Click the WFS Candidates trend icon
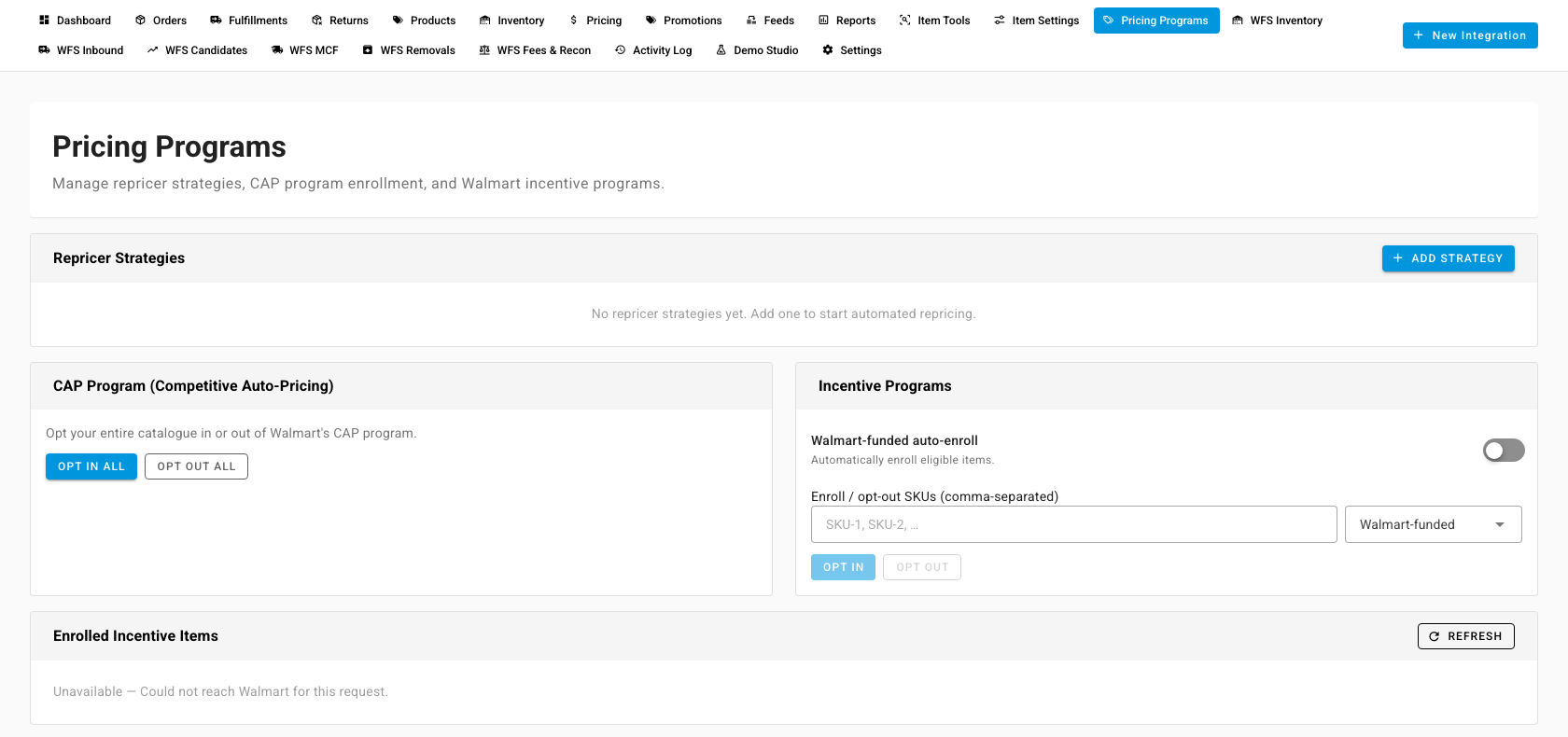This screenshot has height=737, width=1568. [x=152, y=49]
